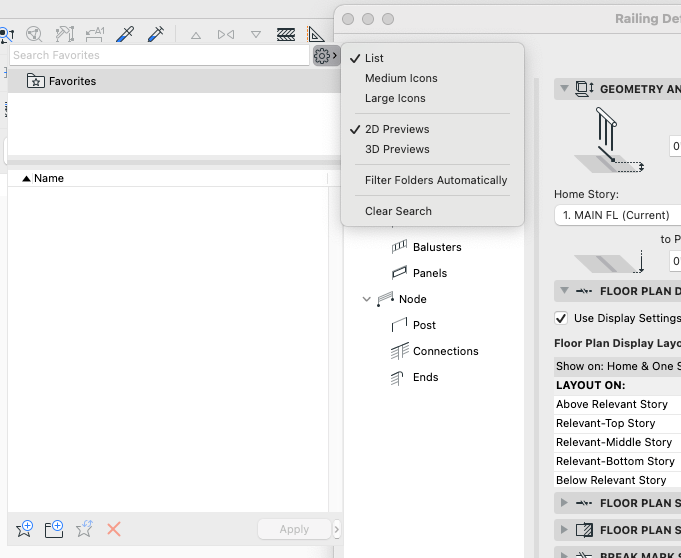Select 3D Previews option
681x558 pixels.
point(397,149)
